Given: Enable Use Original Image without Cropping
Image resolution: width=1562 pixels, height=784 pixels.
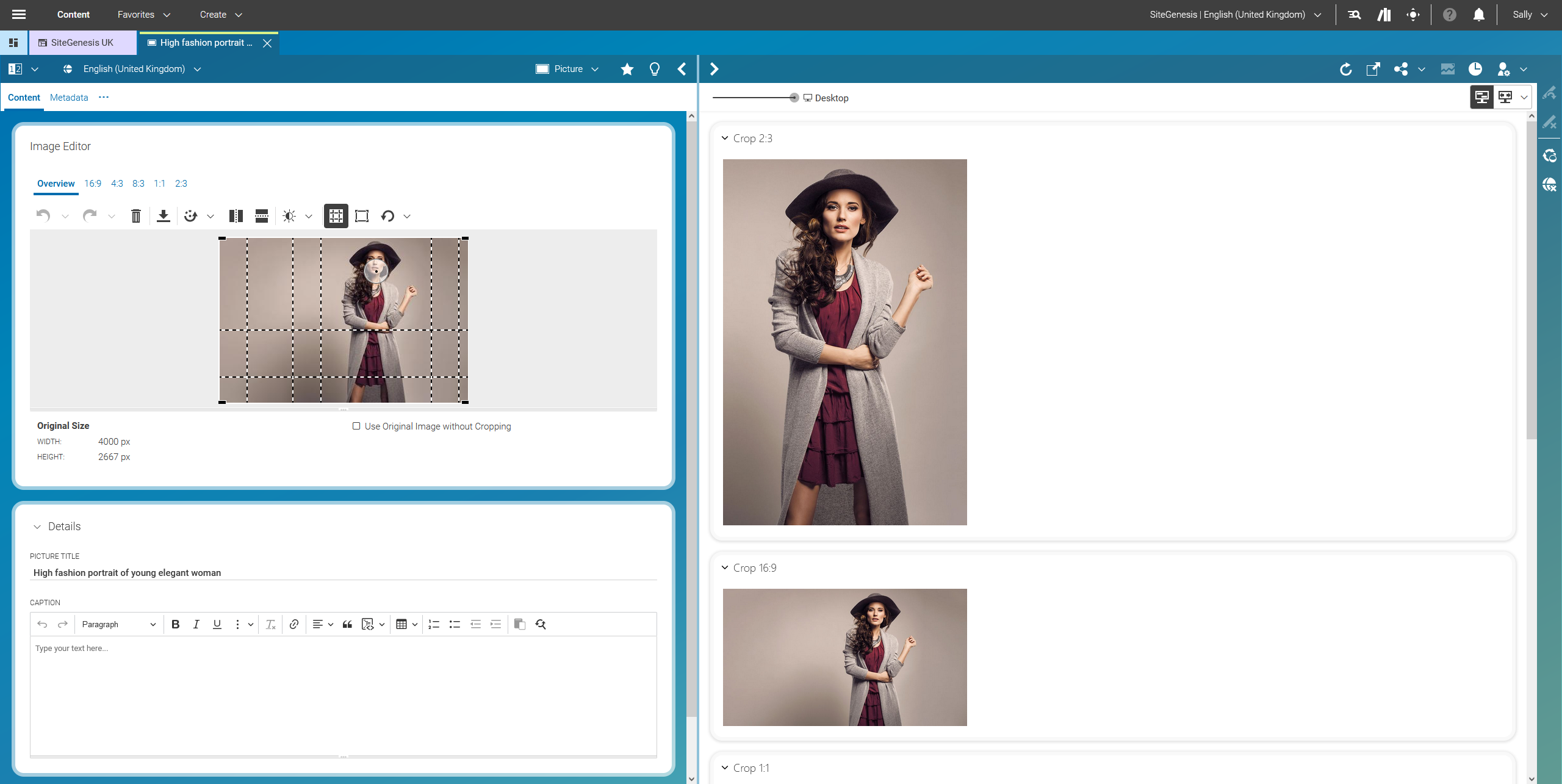Looking at the screenshot, I should [357, 426].
